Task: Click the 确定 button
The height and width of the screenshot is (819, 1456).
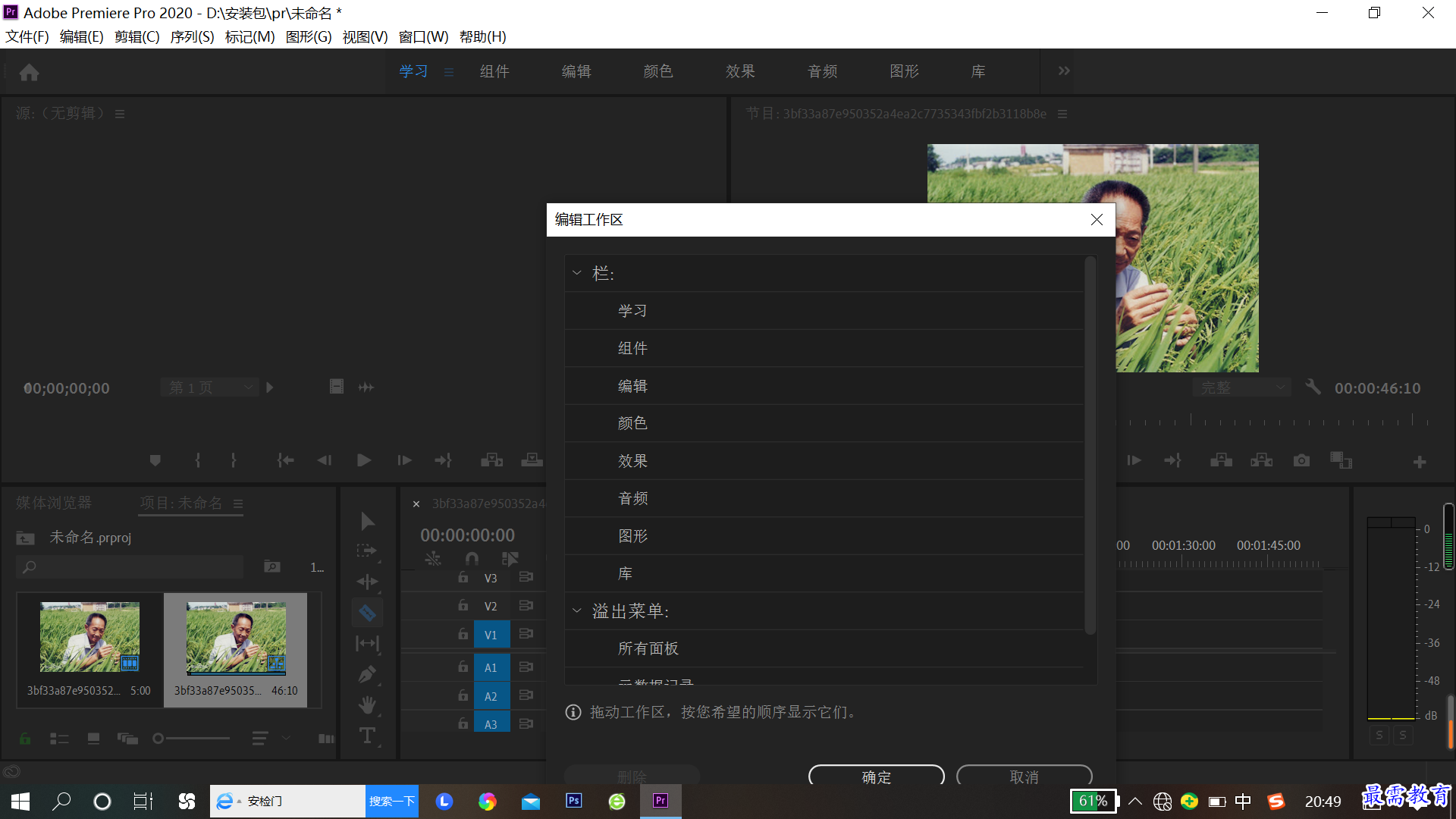Action: coord(877,777)
